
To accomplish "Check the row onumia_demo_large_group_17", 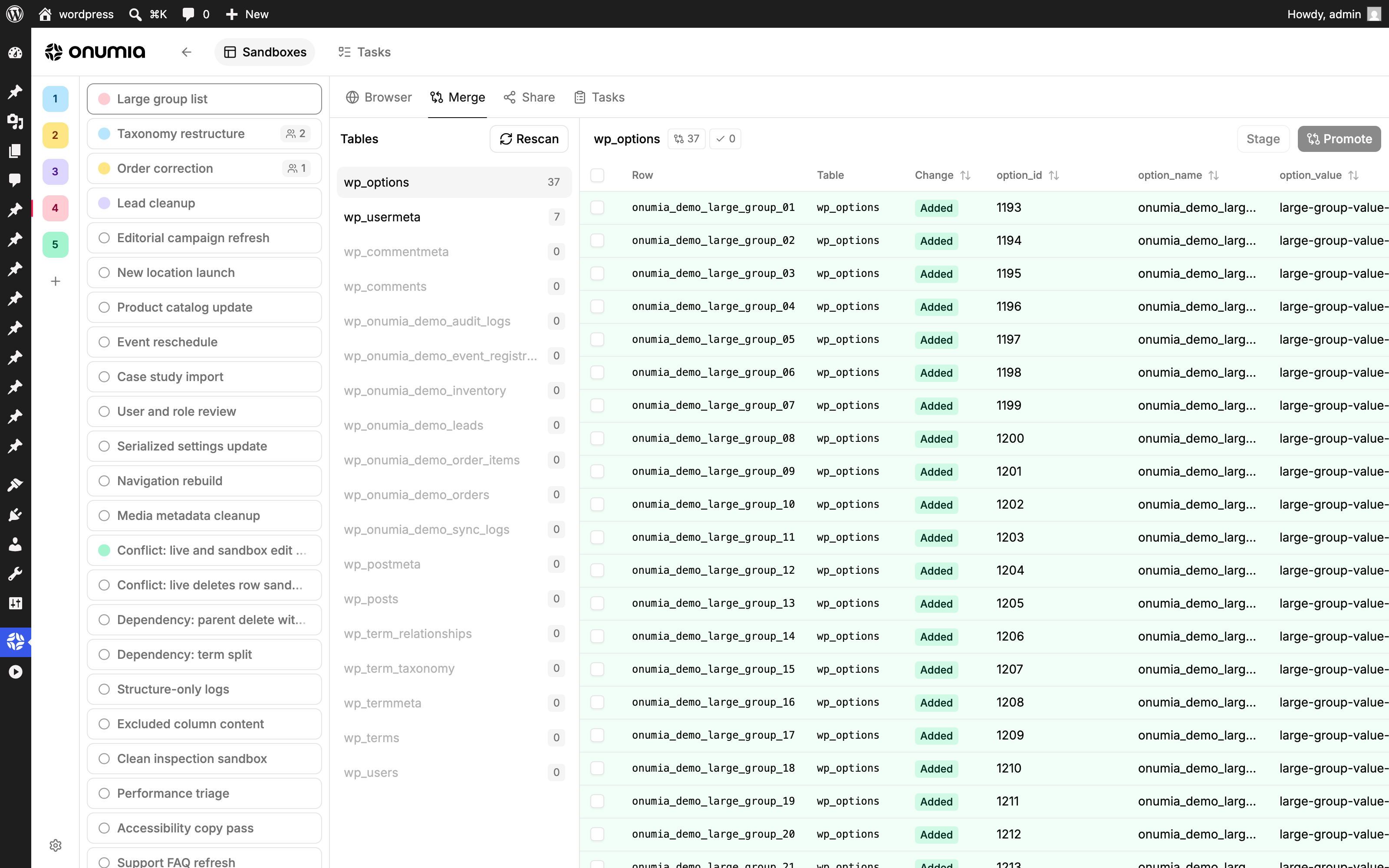I will [597, 735].
